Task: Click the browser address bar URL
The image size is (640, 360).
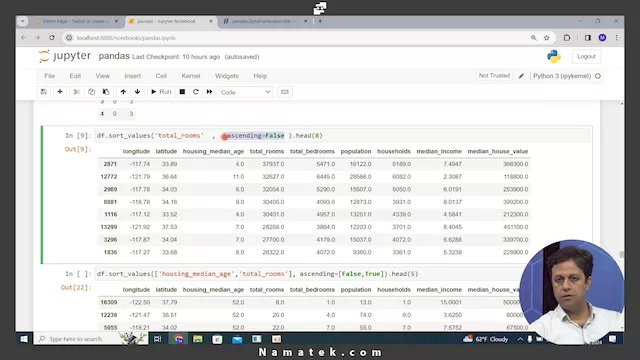Action: [x=126, y=38]
